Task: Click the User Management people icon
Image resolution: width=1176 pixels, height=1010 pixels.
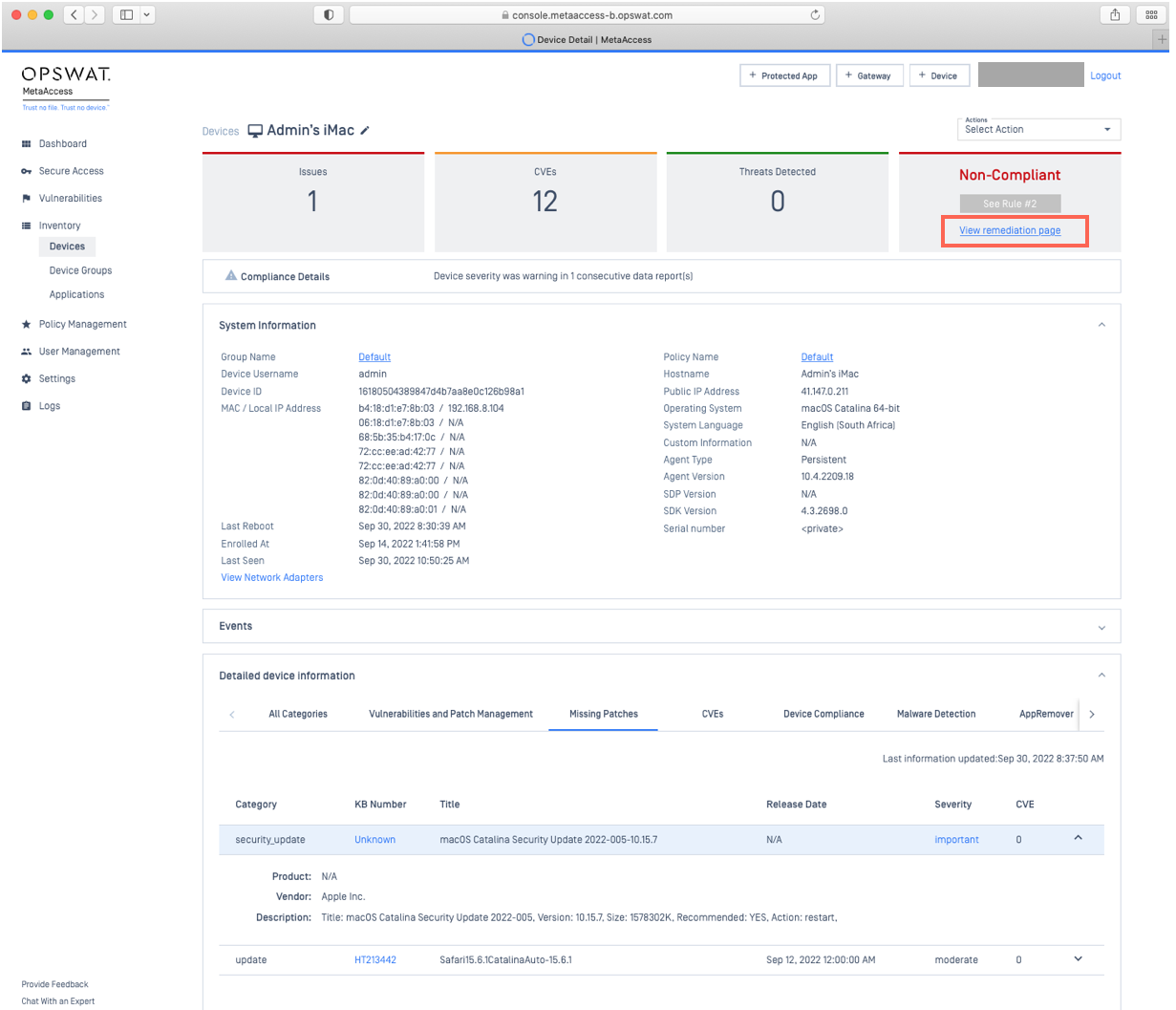Action: [x=26, y=352]
